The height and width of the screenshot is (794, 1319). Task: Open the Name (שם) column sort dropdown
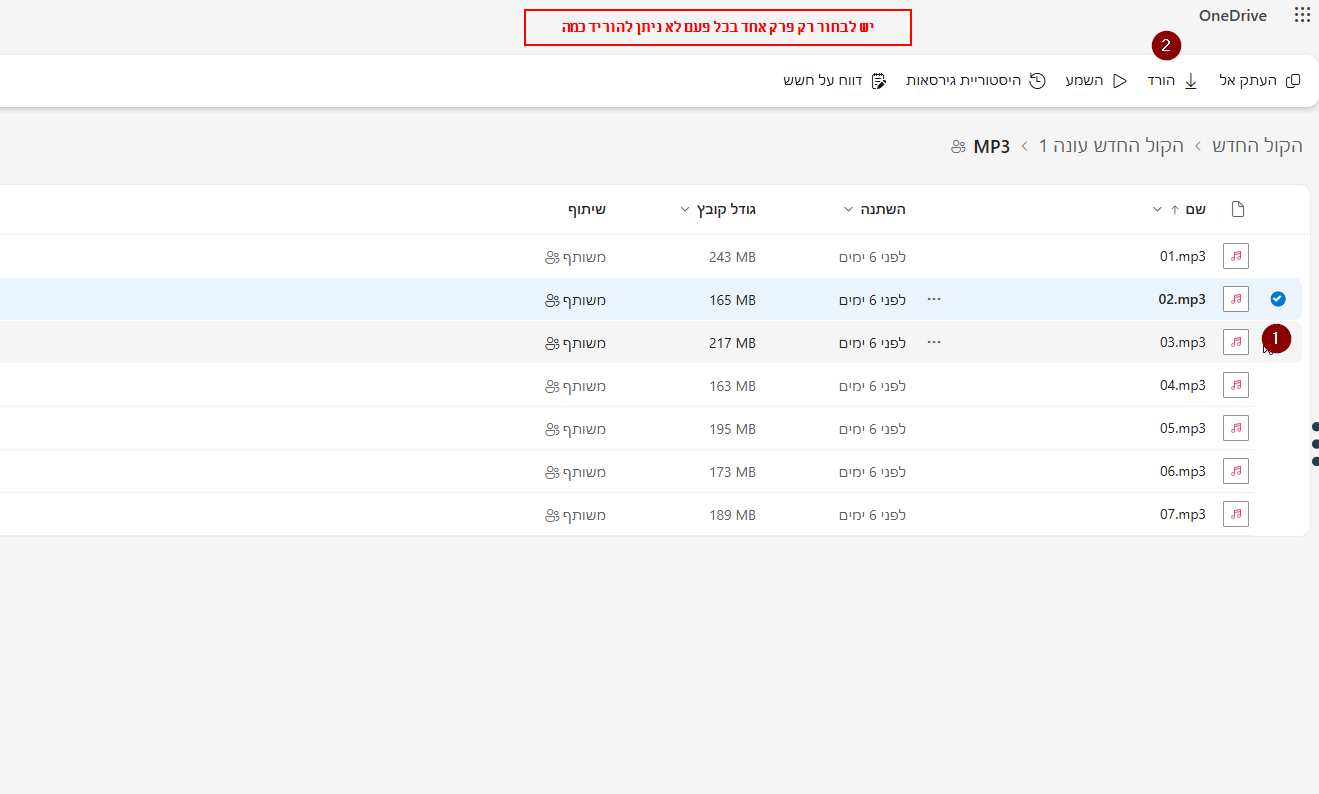1157,210
